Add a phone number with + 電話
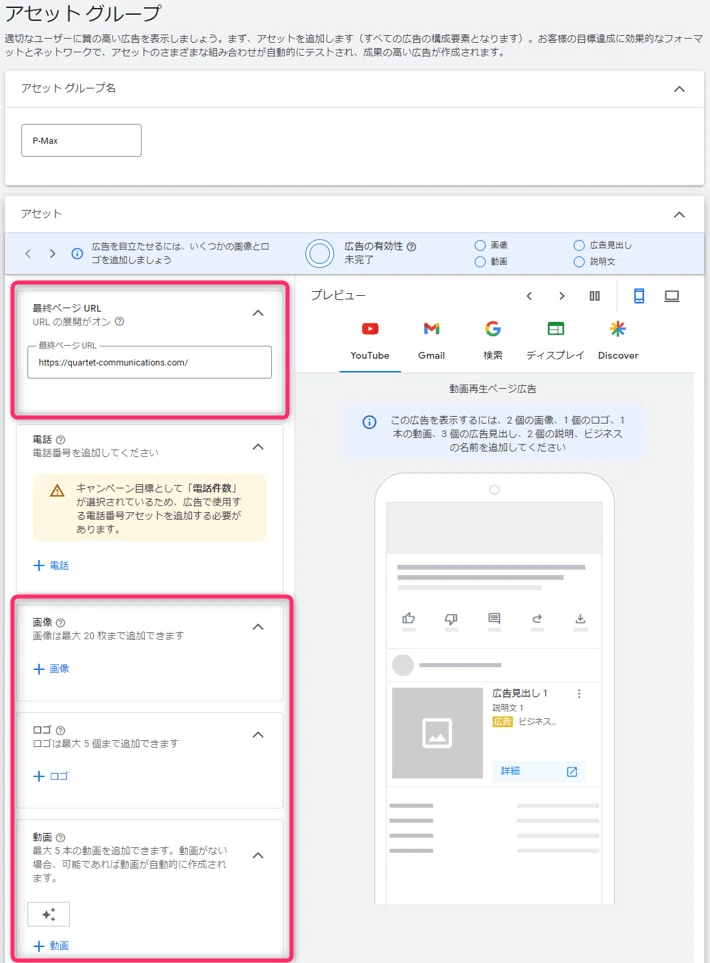 pyautogui.click(x=50, y=565)
